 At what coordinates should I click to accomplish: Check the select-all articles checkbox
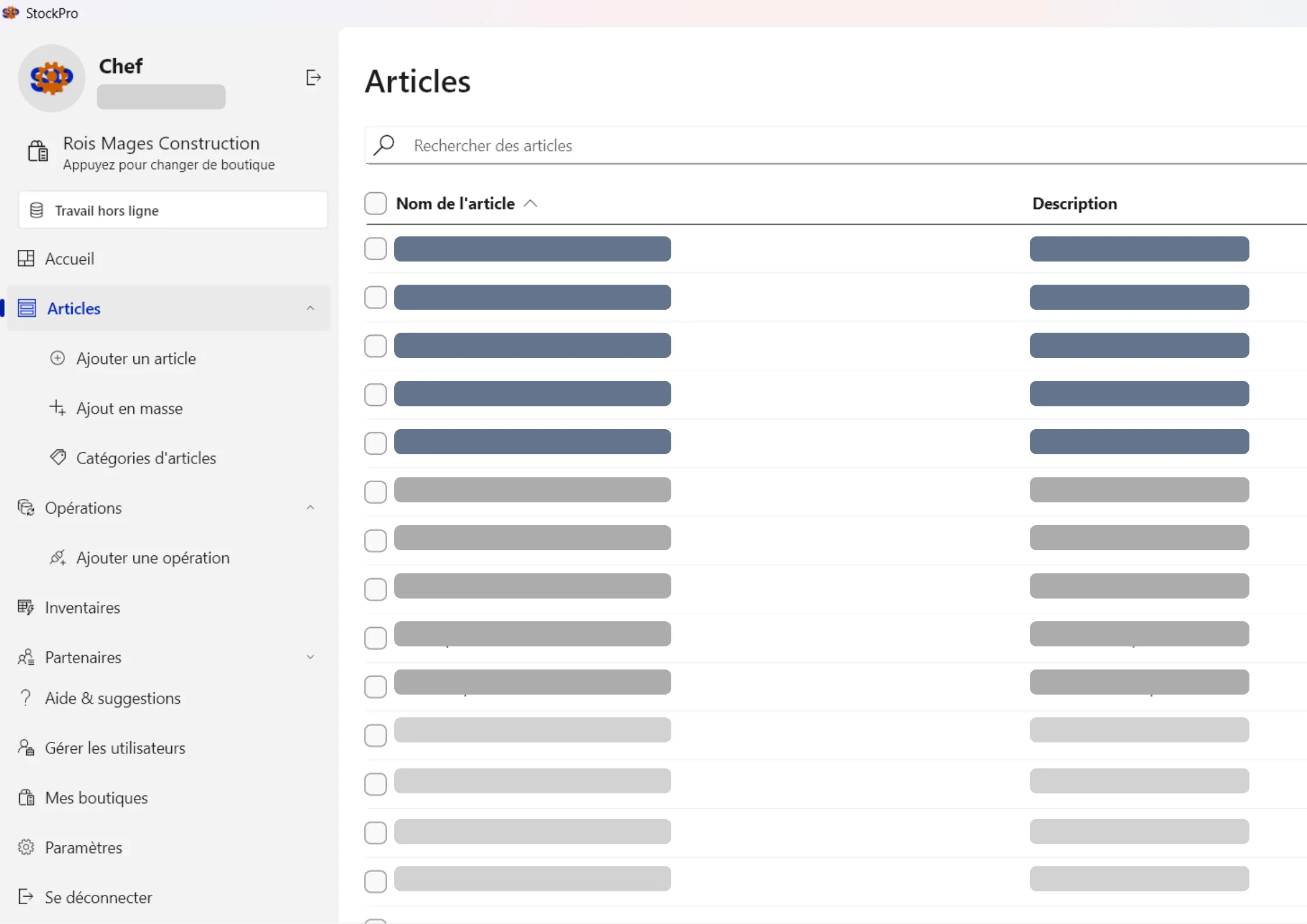(x=376, y=203)
